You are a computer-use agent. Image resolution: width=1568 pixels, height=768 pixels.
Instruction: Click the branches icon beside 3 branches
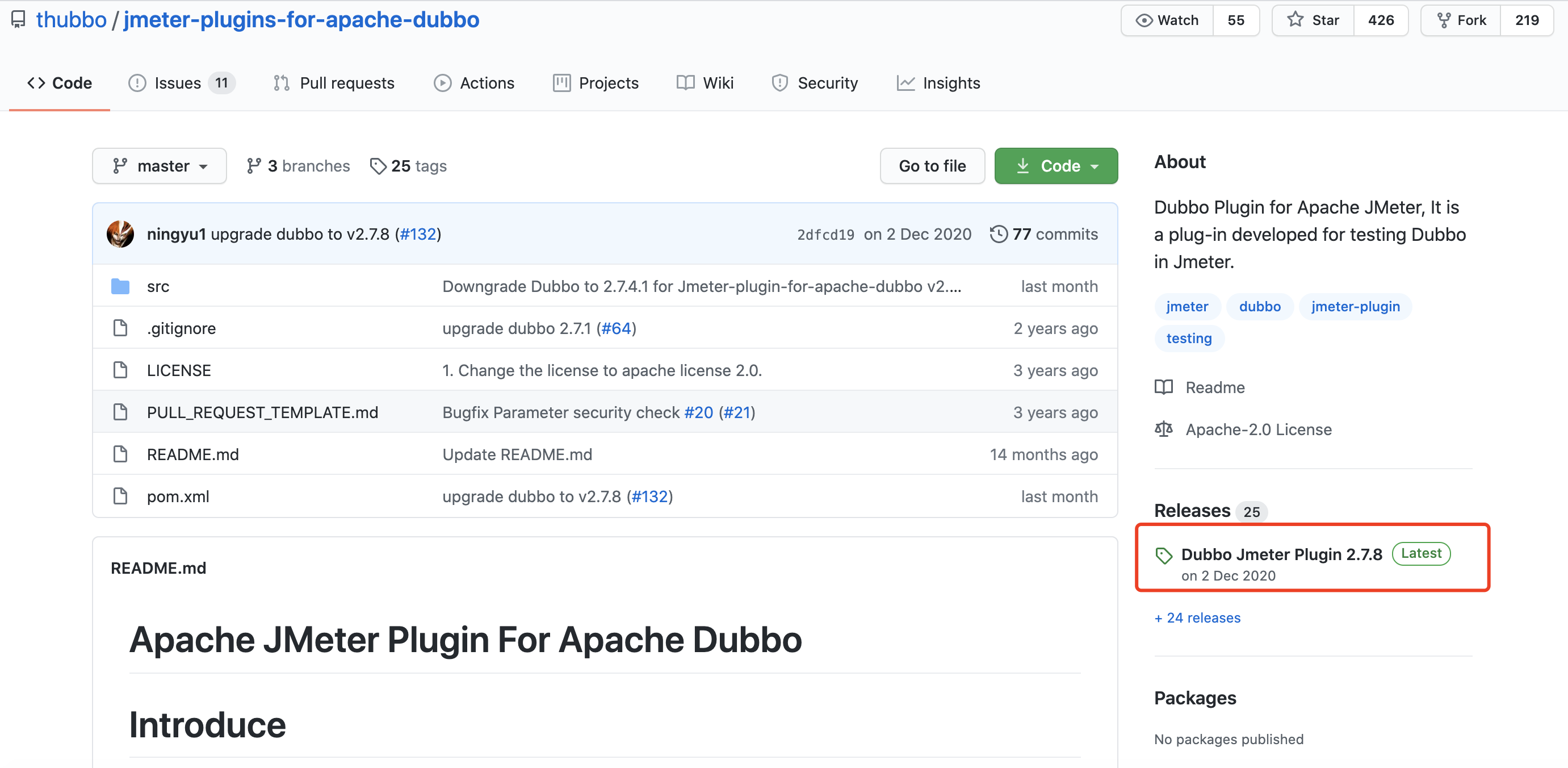click(x=253, y=166)
